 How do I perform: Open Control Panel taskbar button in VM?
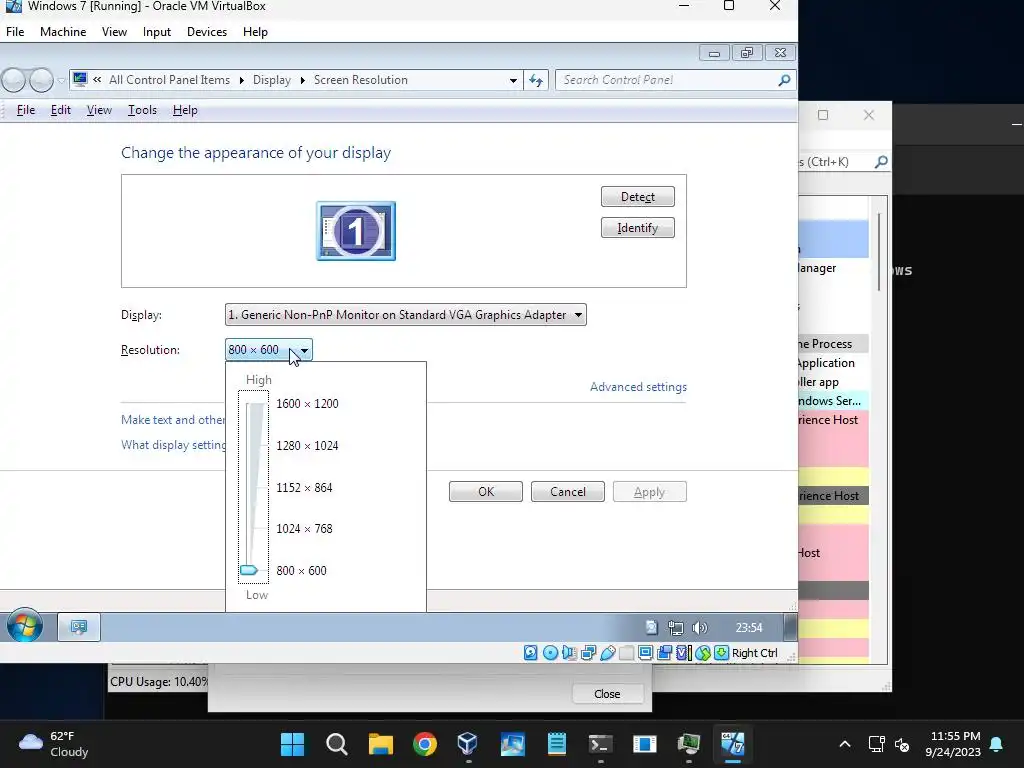[79, 628]
